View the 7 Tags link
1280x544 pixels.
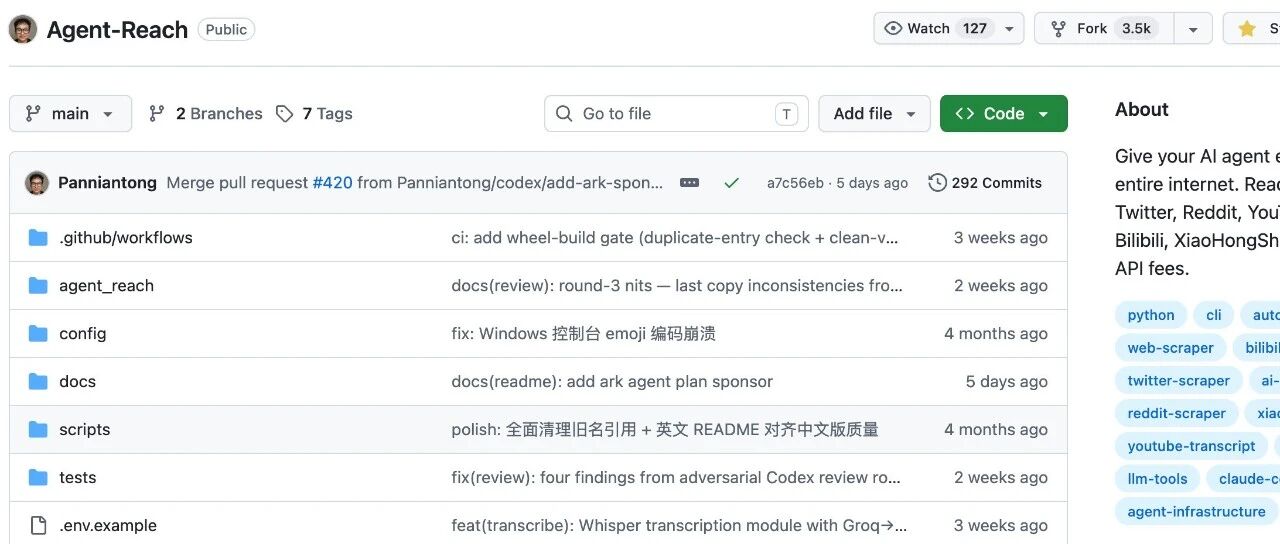pos(314,113)
